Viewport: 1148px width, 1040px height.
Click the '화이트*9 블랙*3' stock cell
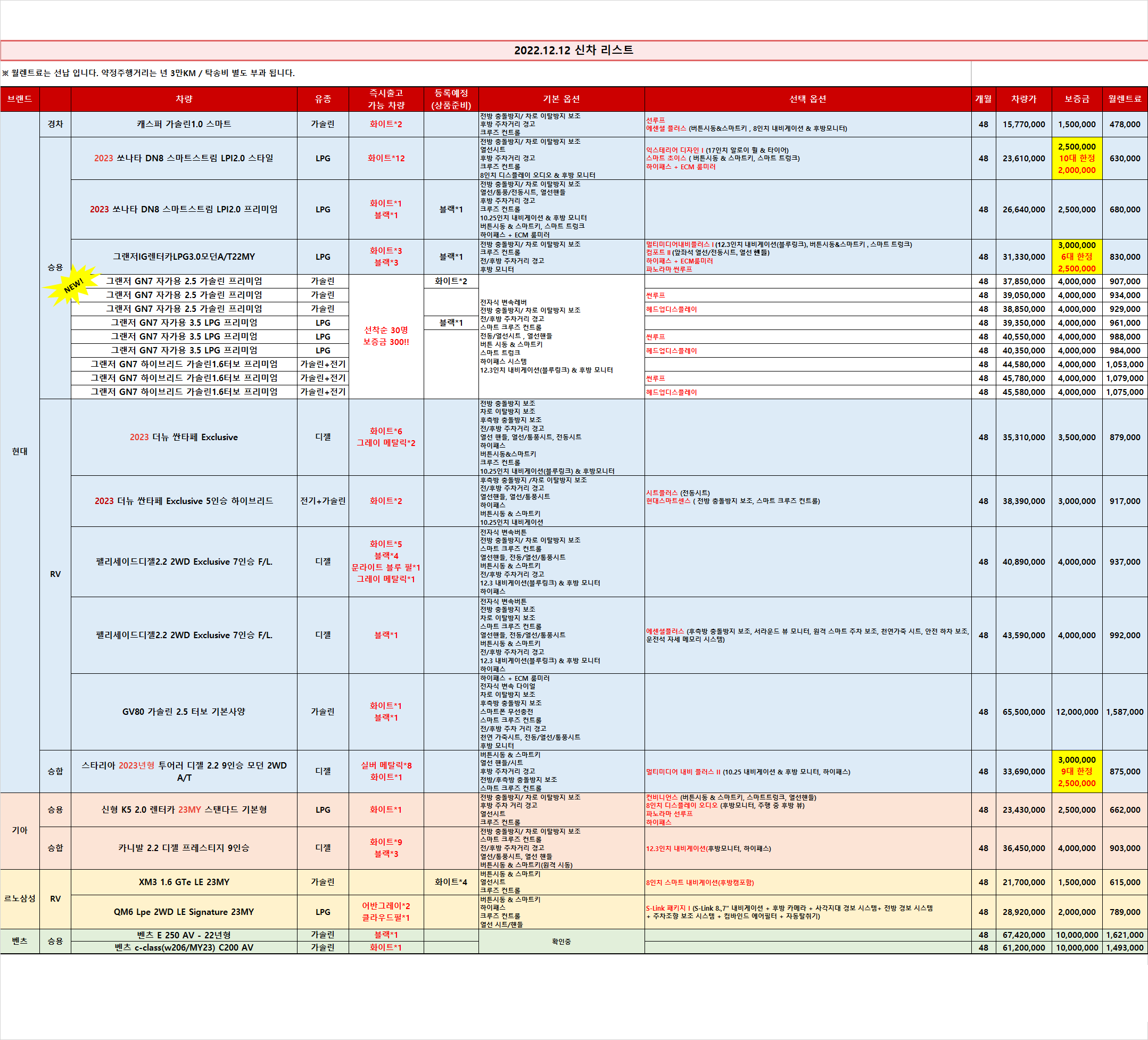click(386, 848)
